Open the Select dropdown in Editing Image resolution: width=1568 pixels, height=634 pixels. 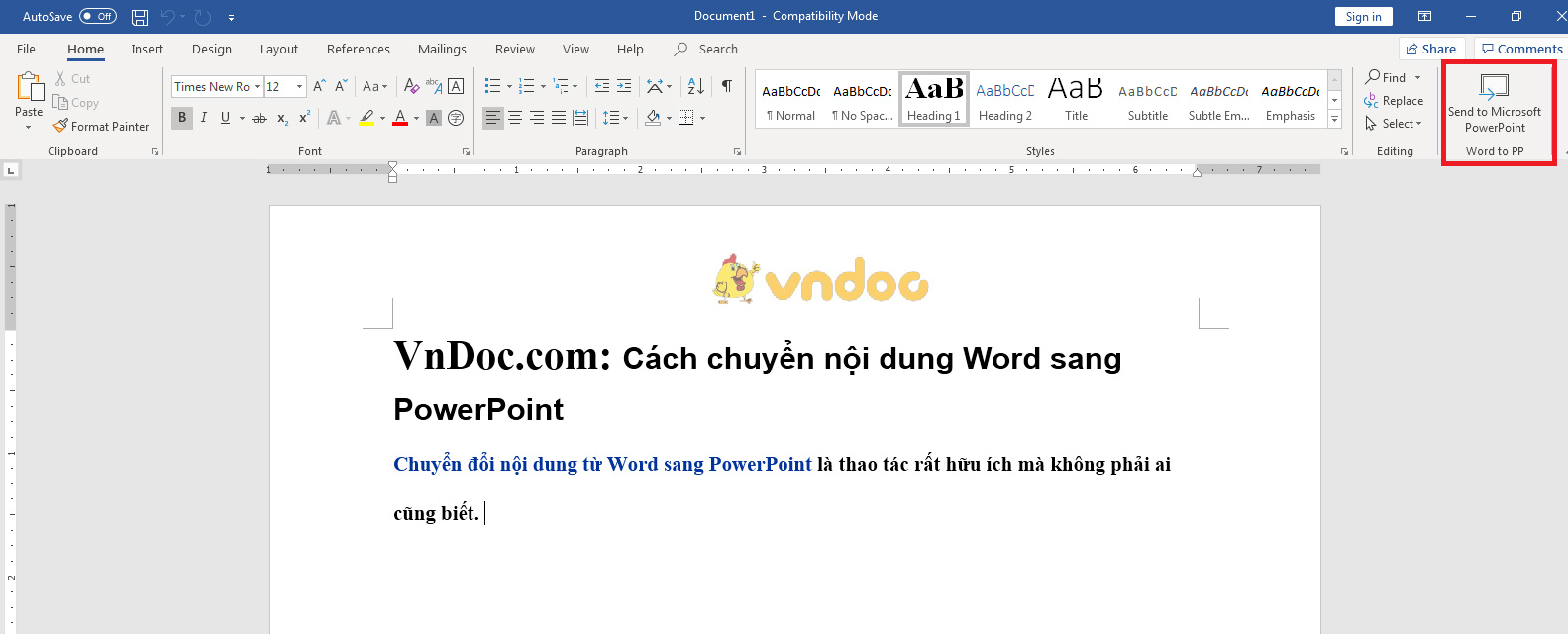tap(1394, 124)
